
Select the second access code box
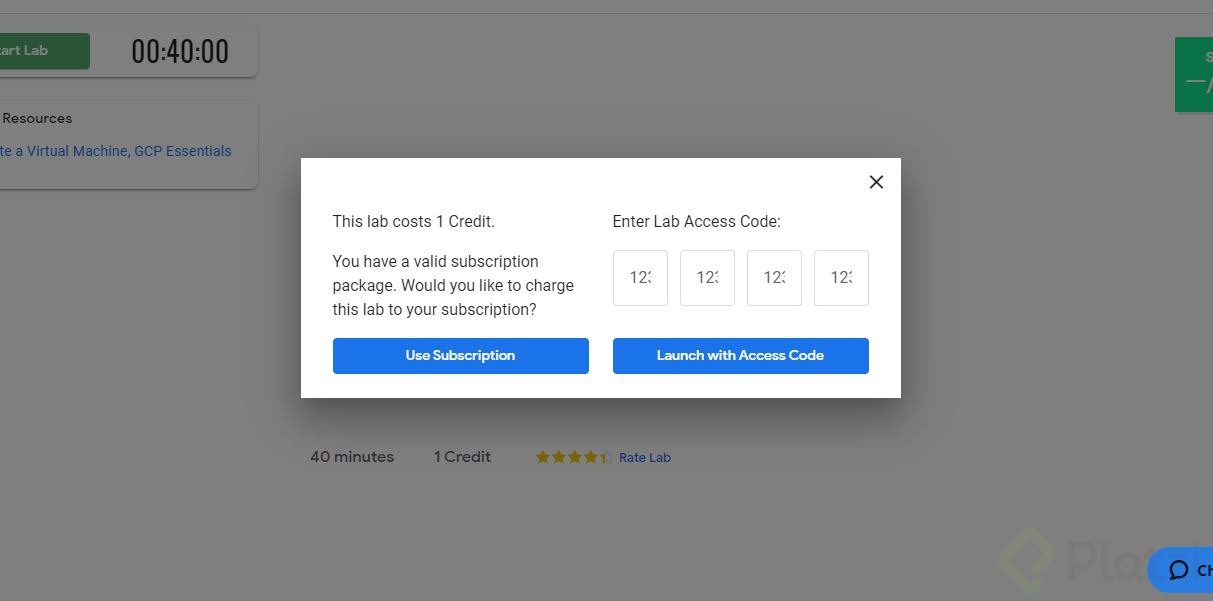click(x=707, y=278)
